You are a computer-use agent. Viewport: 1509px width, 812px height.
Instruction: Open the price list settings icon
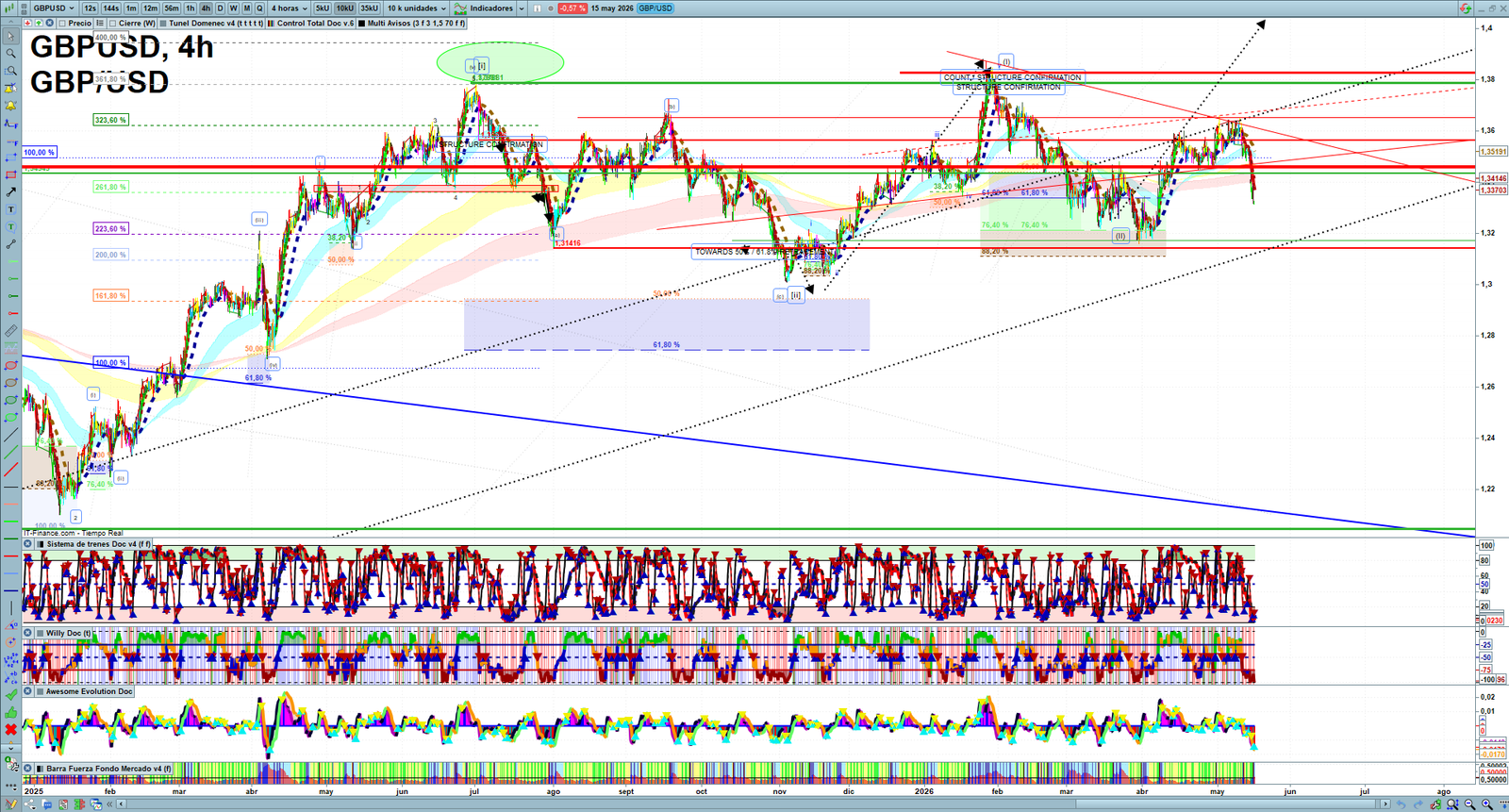click(100, 24)
